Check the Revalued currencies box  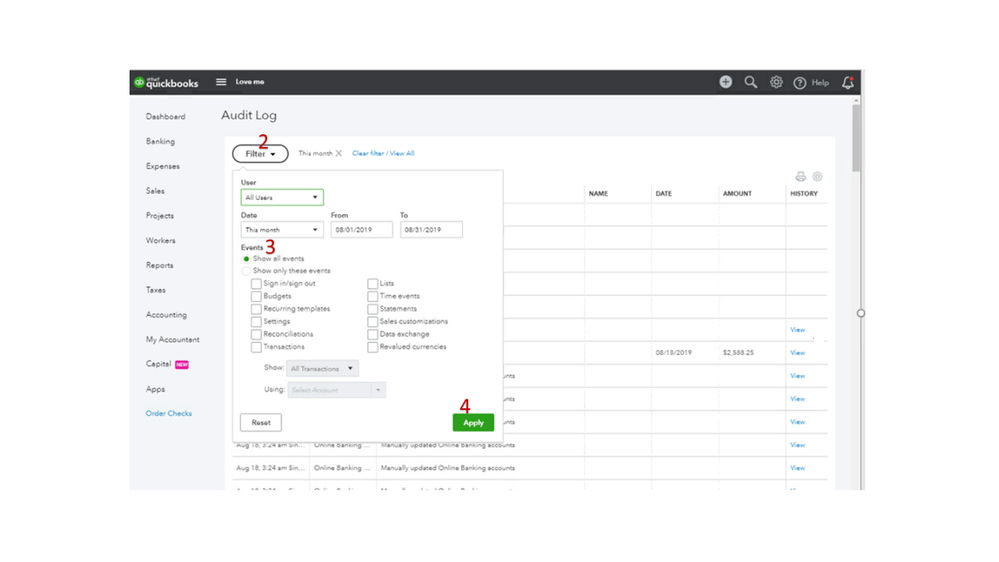pos(373,347)
